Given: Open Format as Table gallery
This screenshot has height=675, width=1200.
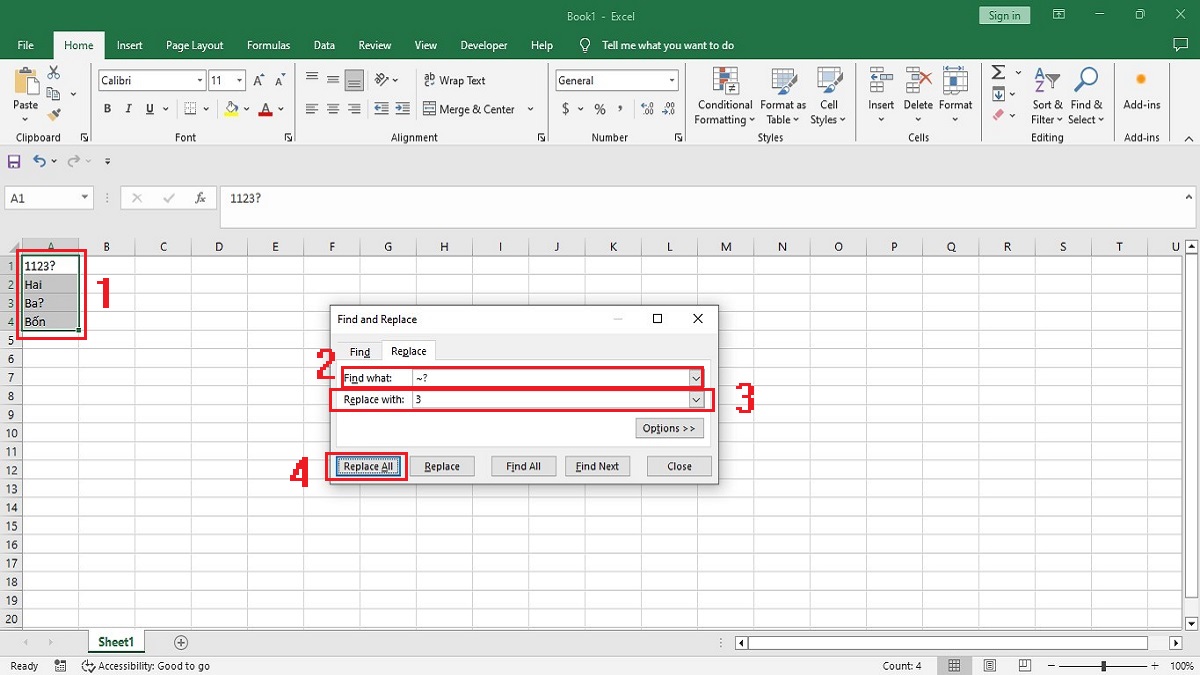Looking at the screenshot, I should [x=782, y=96].
